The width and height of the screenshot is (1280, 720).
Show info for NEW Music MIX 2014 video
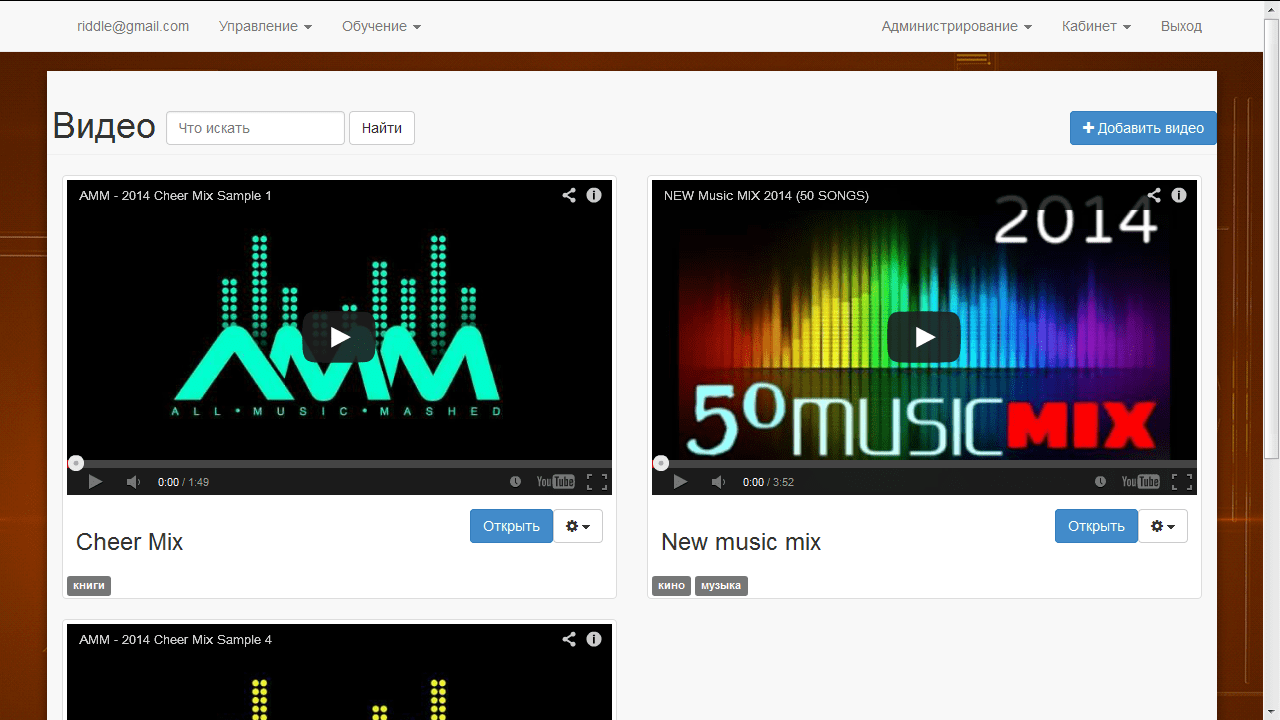1179,195
